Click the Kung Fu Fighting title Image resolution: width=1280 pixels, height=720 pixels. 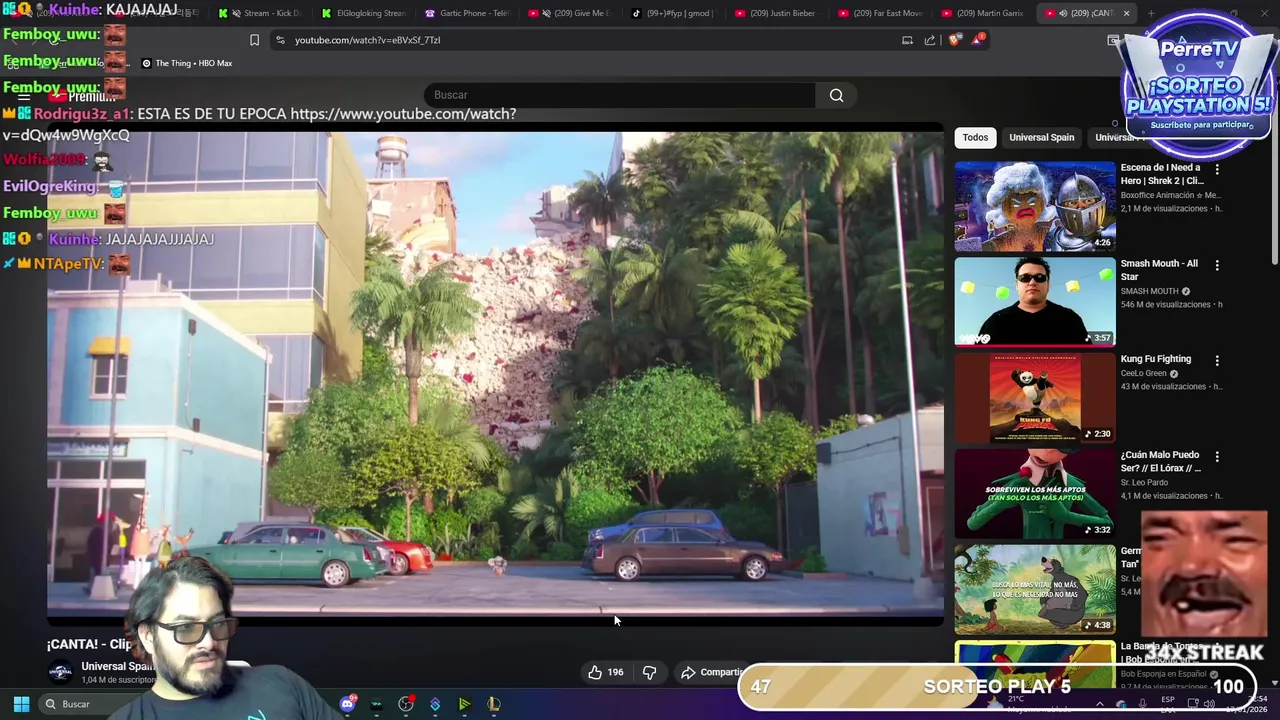(x=1155, y=359)
